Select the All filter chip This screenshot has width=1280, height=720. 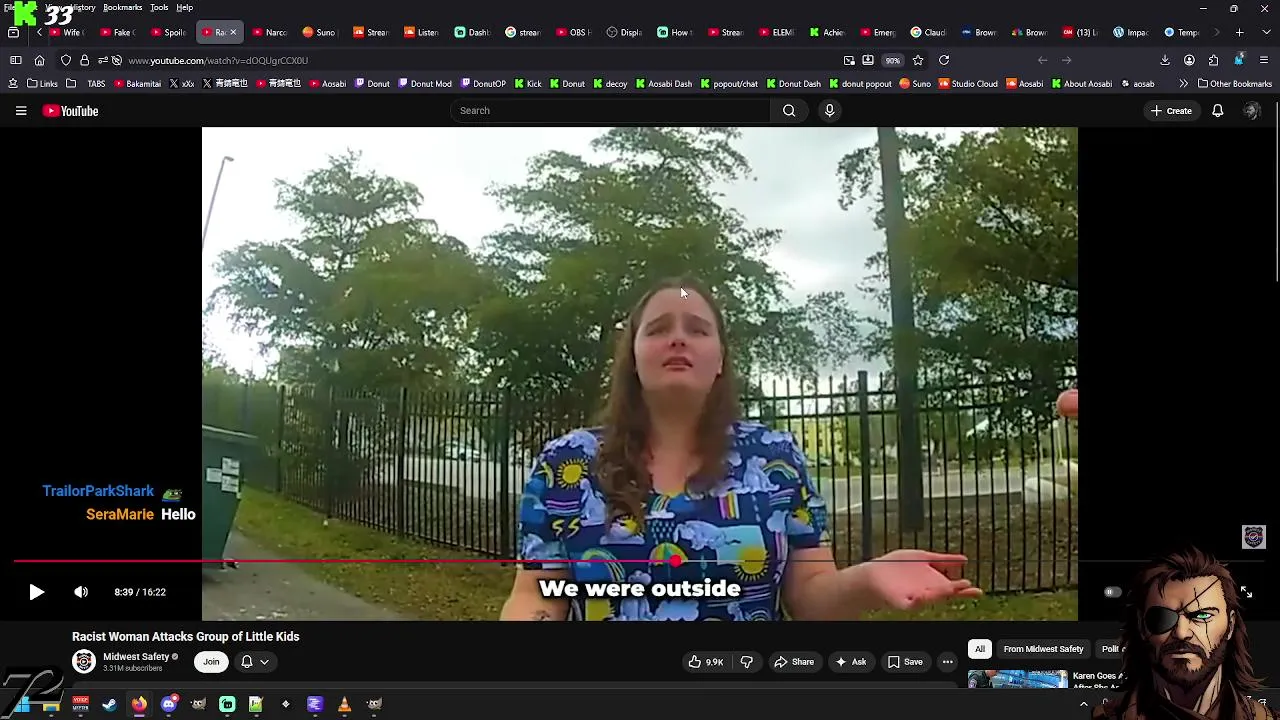click(980, 649)
